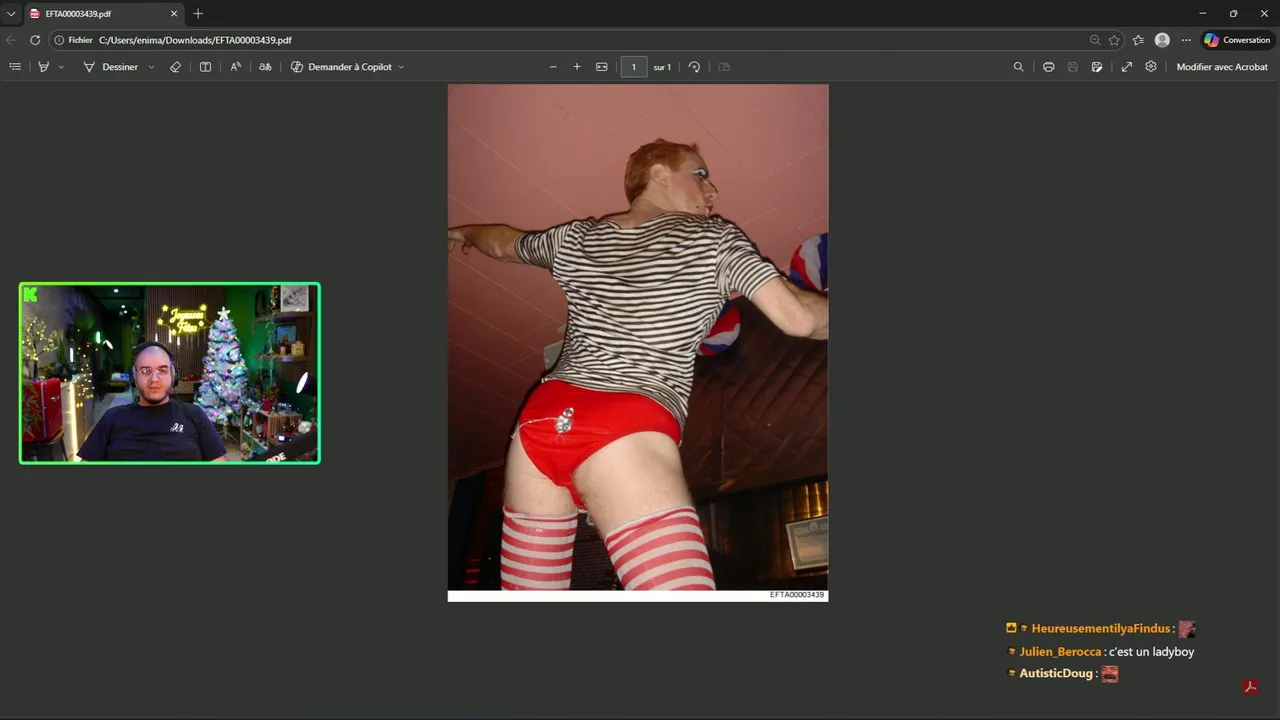1280x720 pixels.
Task: Select the Eraser tool
Action: pos(175,67)
